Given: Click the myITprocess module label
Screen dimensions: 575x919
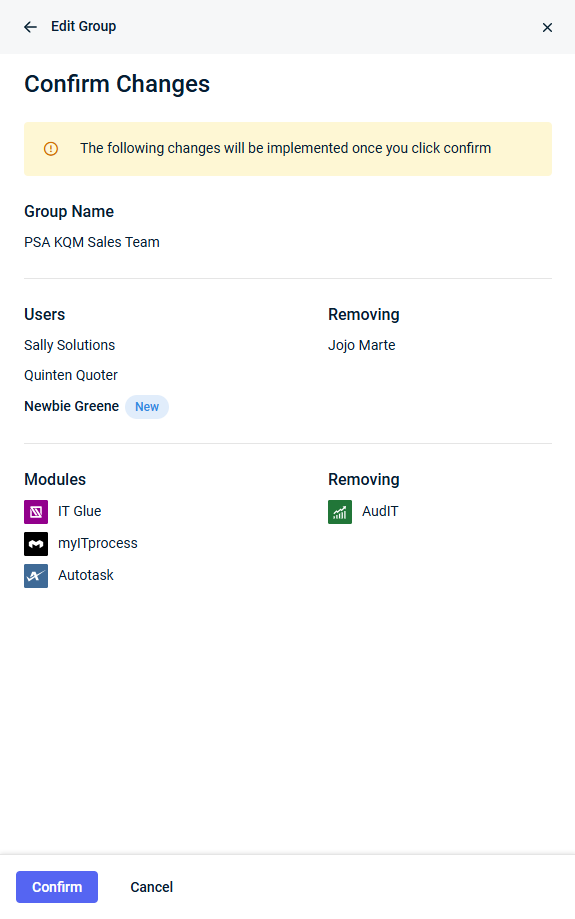Looking at the screenshot, I should (x=98, y=543).
